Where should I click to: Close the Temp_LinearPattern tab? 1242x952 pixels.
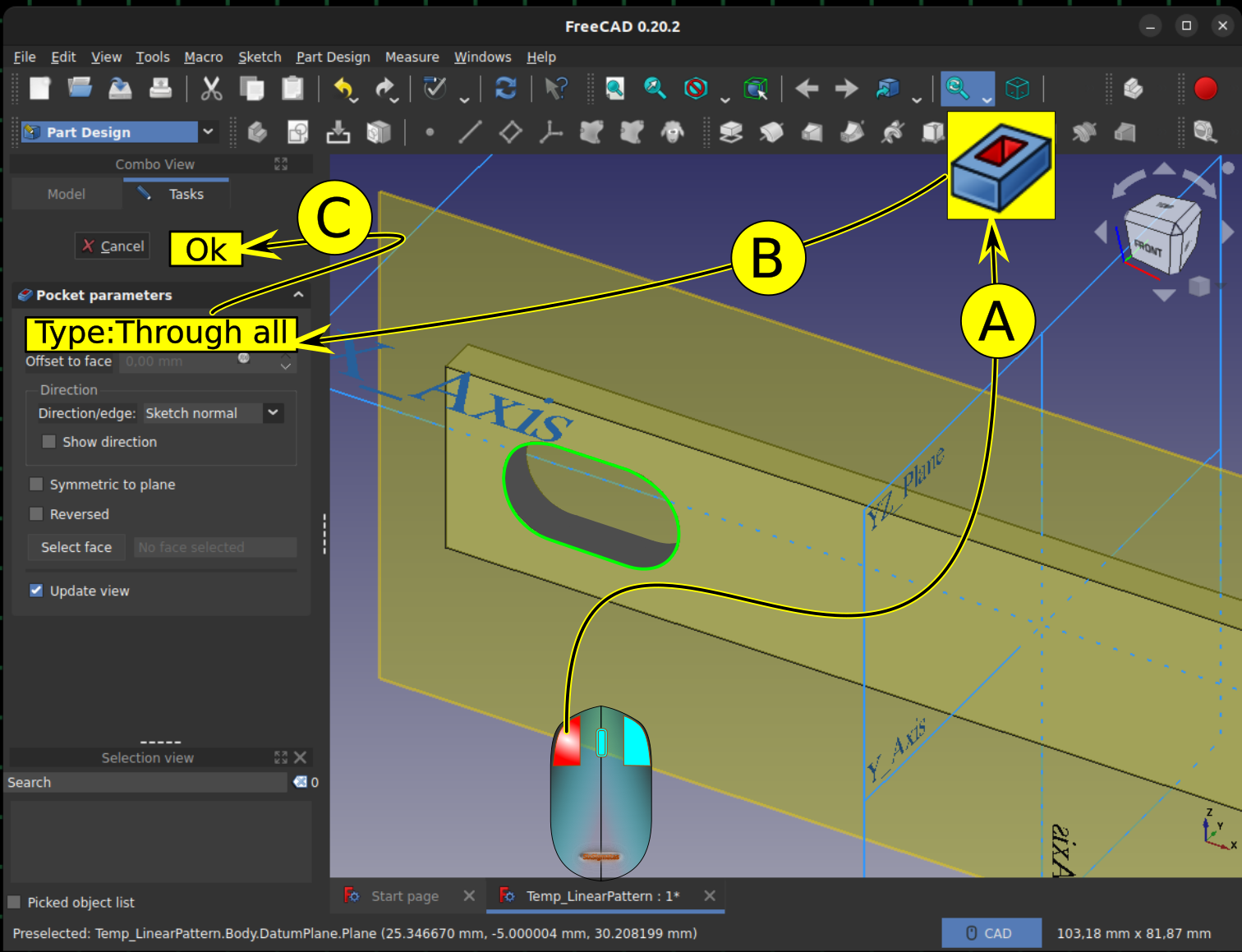tap(710, 896)
